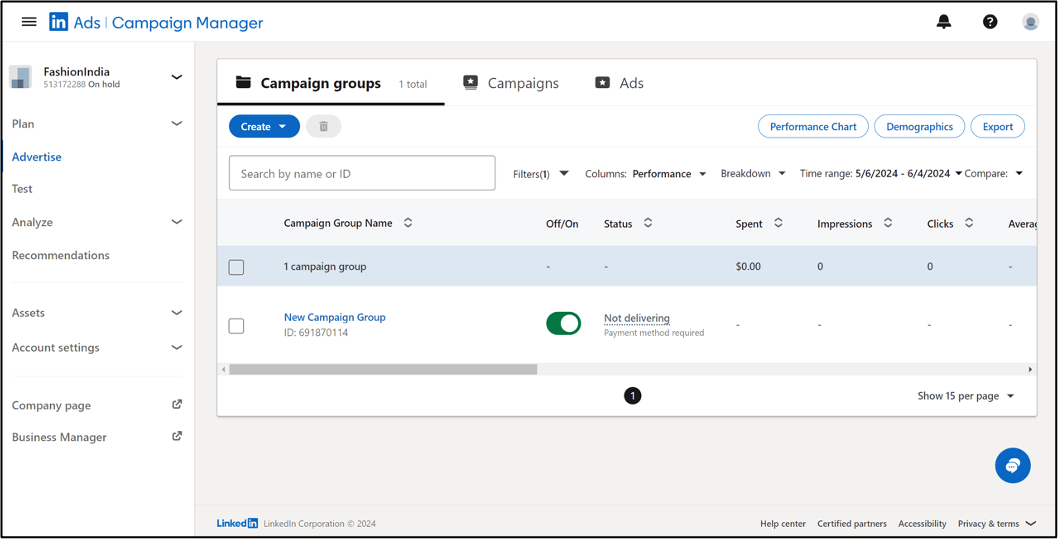Viewport: 1061px width, 541px height.
Task: Check the New Campaign Group checkbox
Action: (237, 327)
